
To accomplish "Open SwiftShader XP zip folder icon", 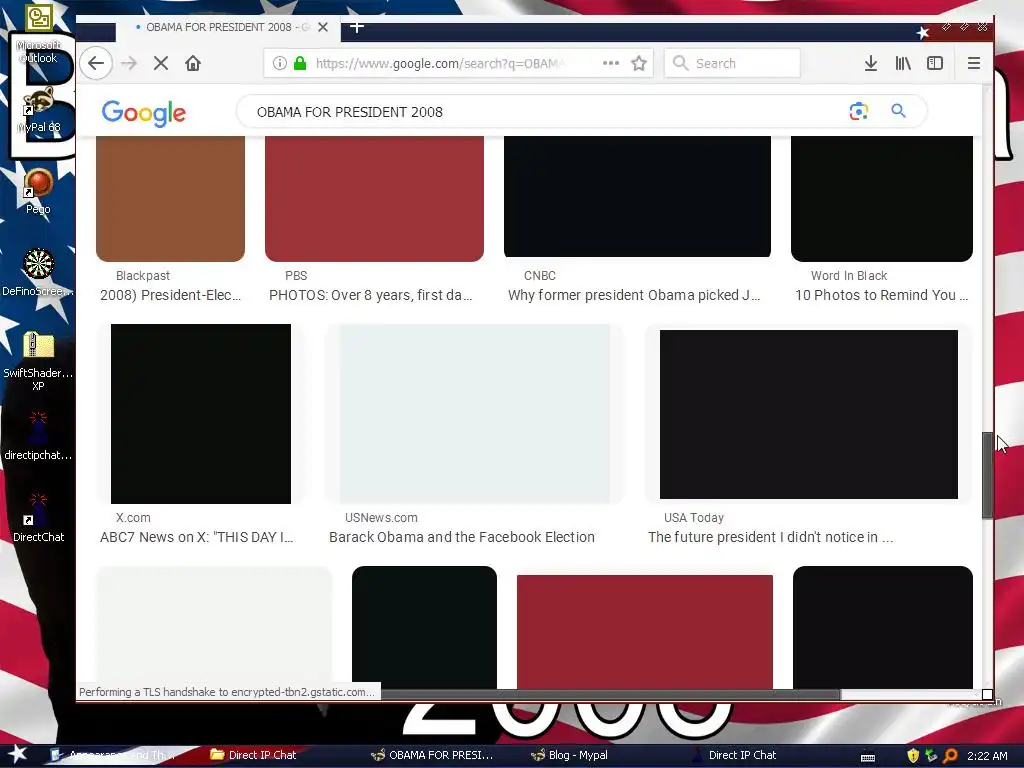I will tap(39, 360).
